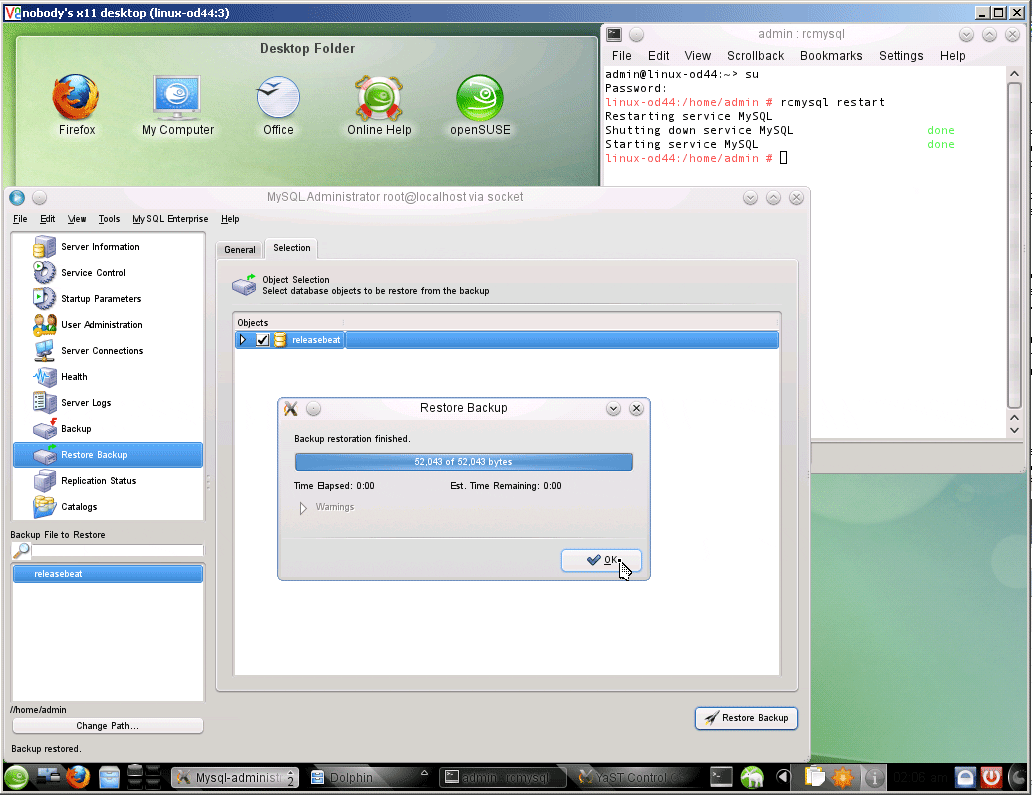This screenshot has width=1032, height=795.
Task: Open Online Help desktop icon
Action: [x=379, y=105]
